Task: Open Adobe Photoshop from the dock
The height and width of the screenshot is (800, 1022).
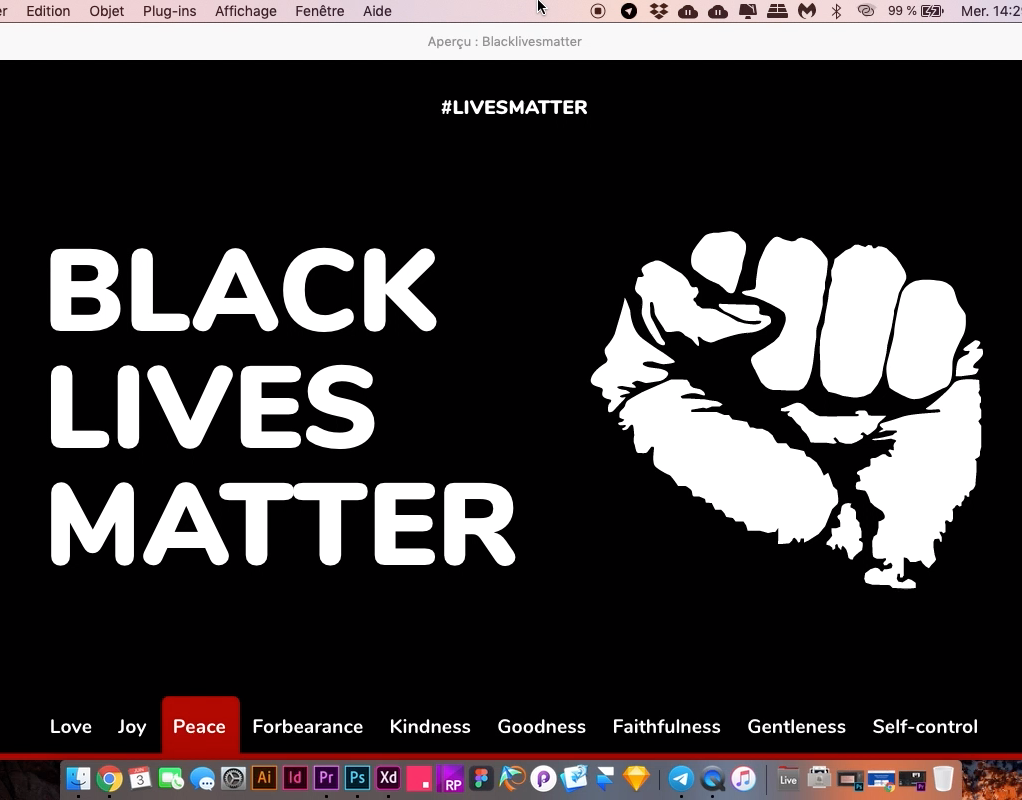Action: tap(357, 778)
